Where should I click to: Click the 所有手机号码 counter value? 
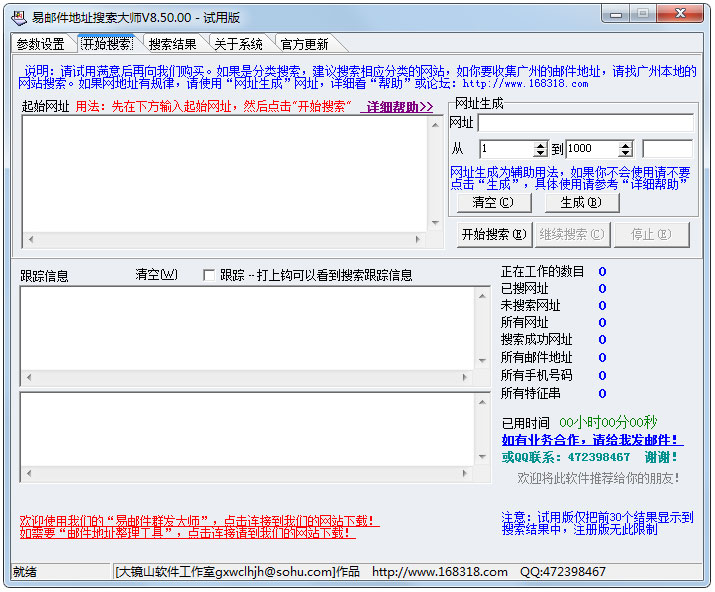[x=602, y=375]
